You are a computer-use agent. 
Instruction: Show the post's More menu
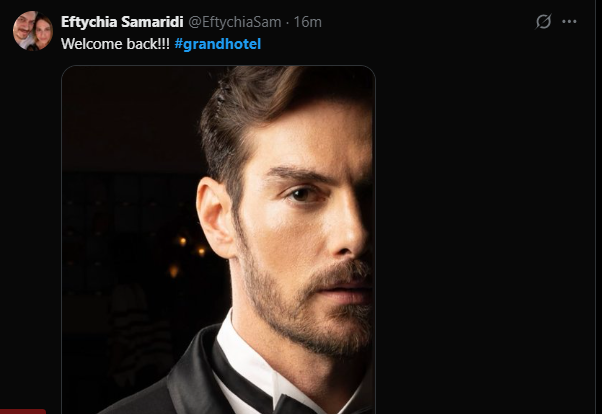pyautogui.click(x=570, y=21)
